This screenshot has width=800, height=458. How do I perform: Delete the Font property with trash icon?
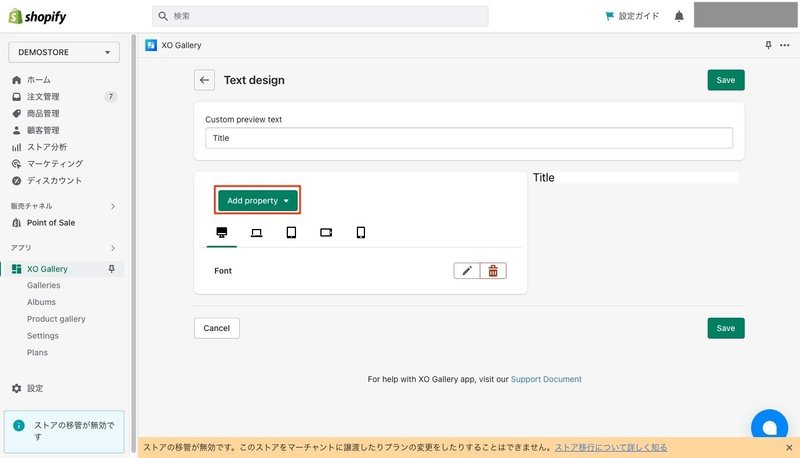[x=493, y=271]
